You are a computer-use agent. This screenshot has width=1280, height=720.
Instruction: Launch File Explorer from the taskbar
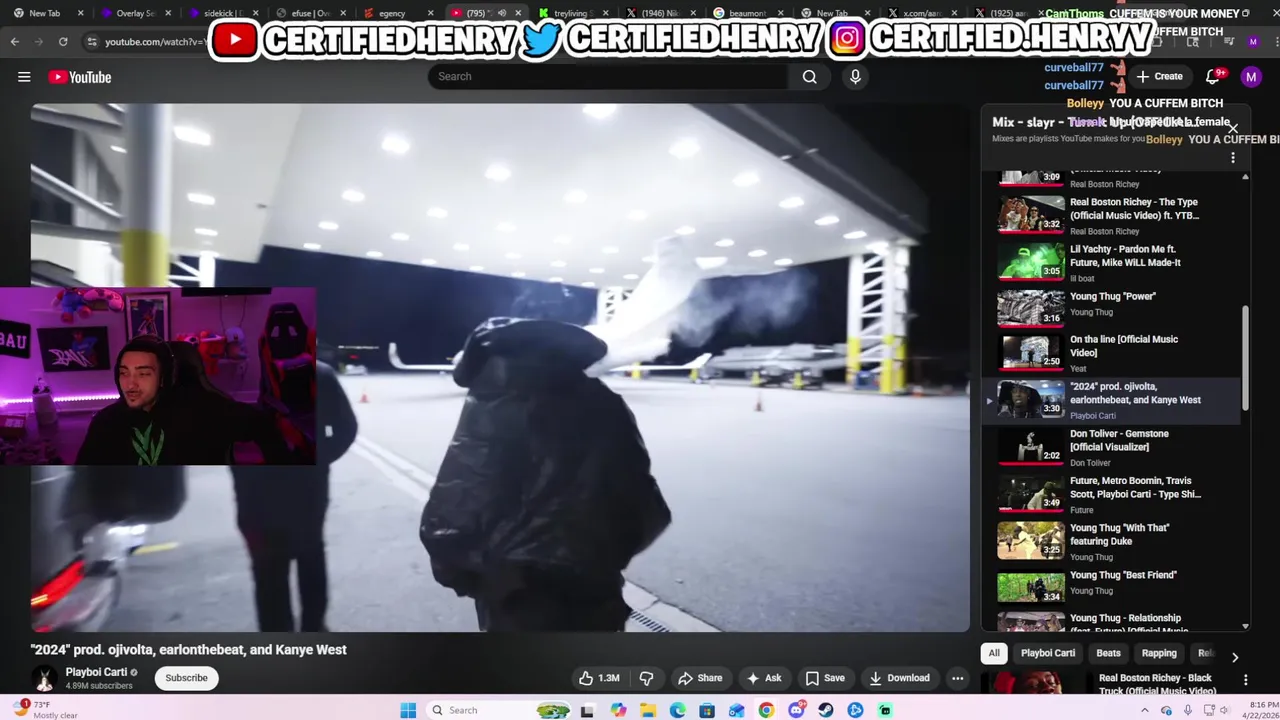click(x=648, y=710)
